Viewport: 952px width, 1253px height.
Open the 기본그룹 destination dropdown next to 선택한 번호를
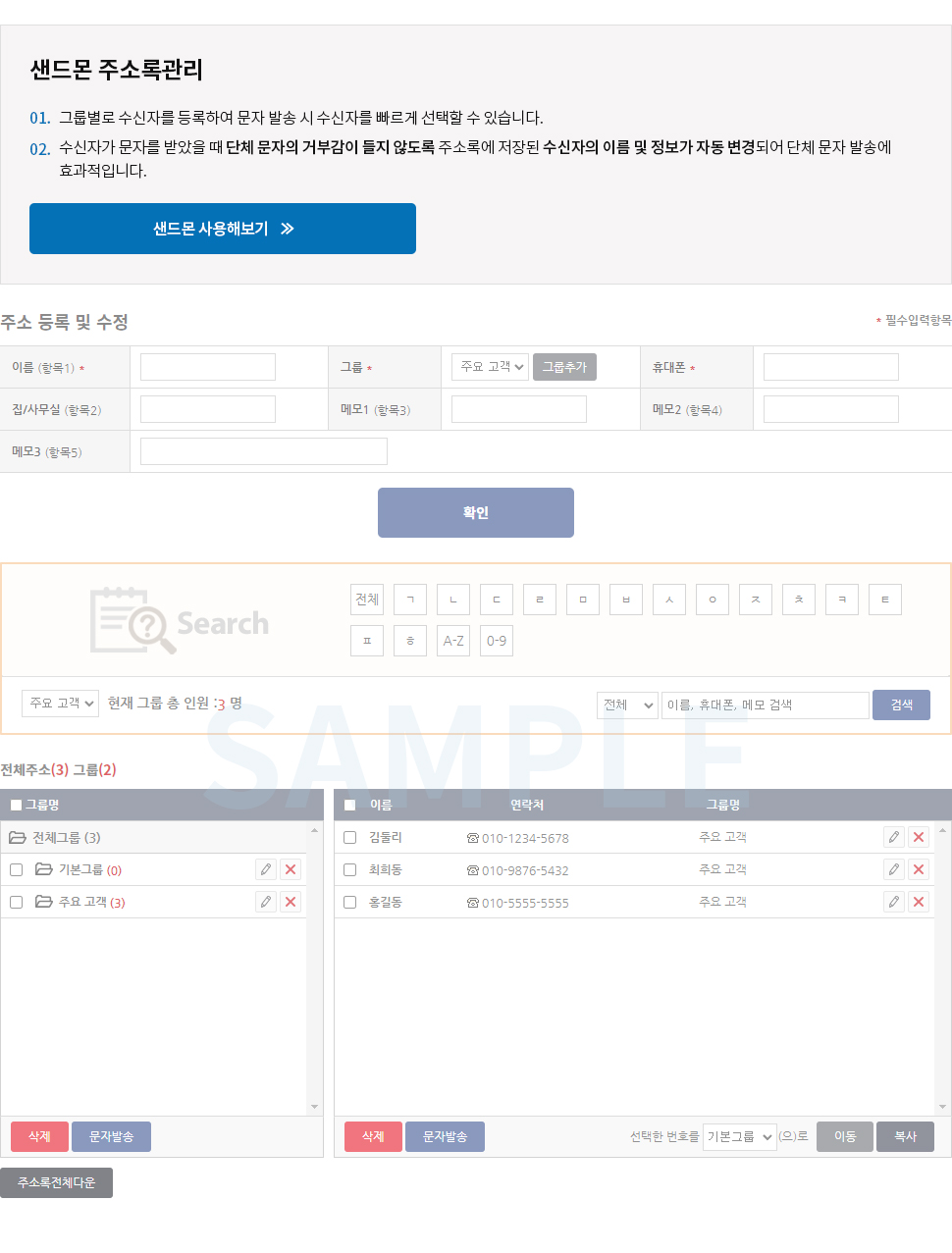(x=740, y=1136)
